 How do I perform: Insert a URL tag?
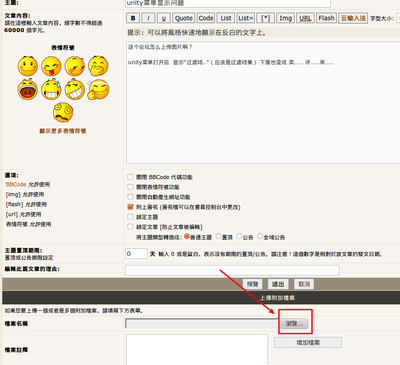(305, 18)
